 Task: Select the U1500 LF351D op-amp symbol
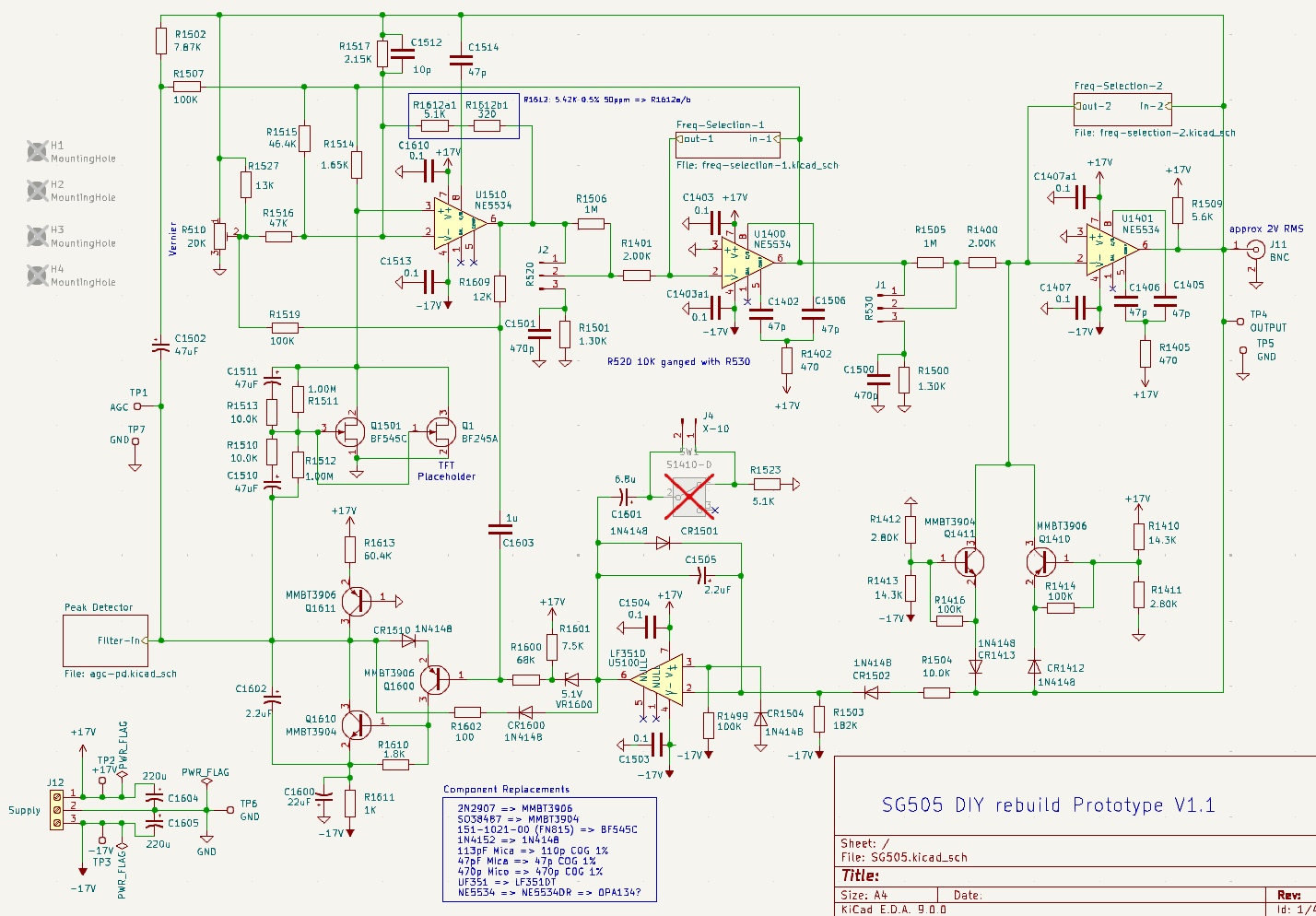tap(657, 680)
